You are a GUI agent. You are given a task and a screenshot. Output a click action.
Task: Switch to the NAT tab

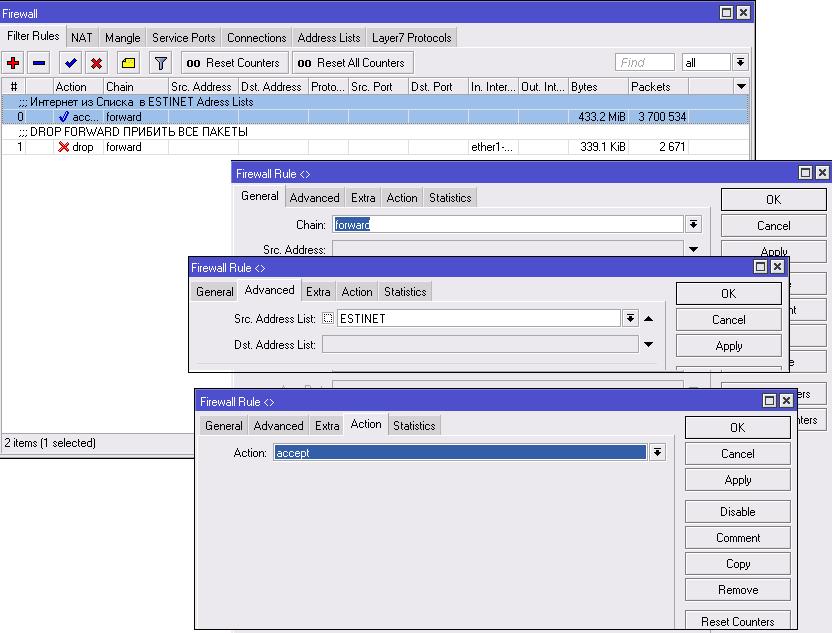click(81, 38)
